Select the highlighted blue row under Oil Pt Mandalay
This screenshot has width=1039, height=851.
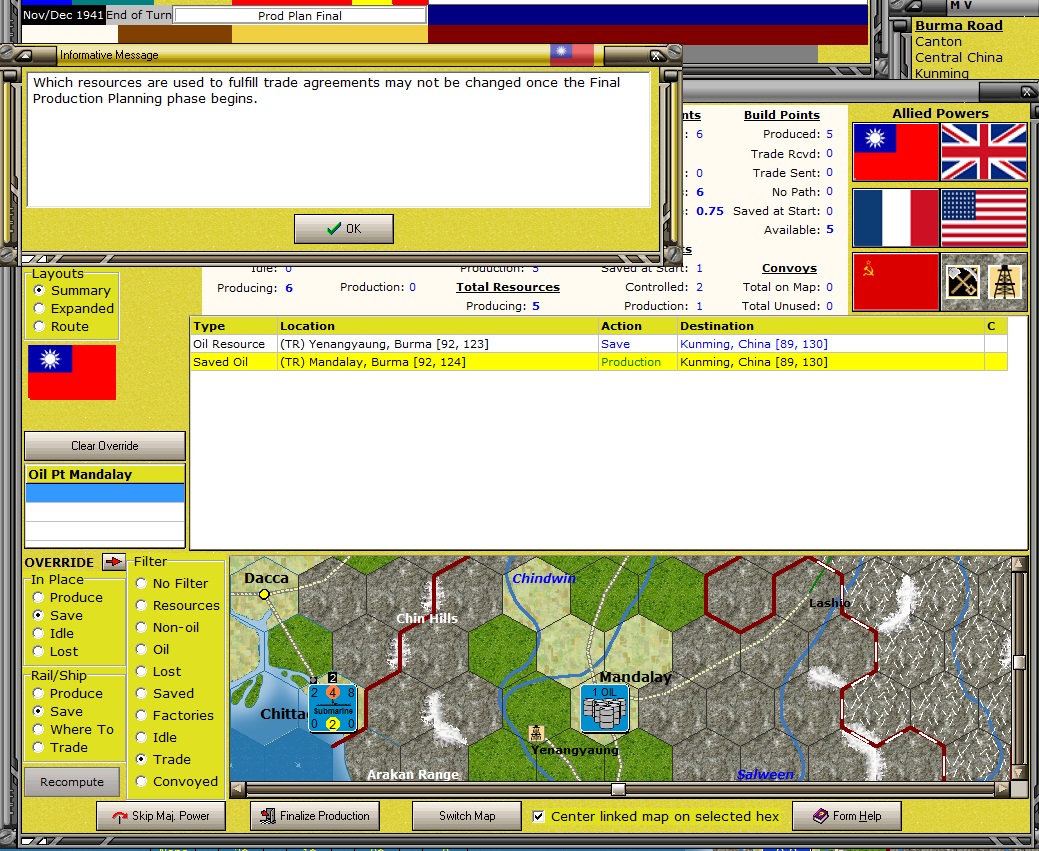point(105,492)
